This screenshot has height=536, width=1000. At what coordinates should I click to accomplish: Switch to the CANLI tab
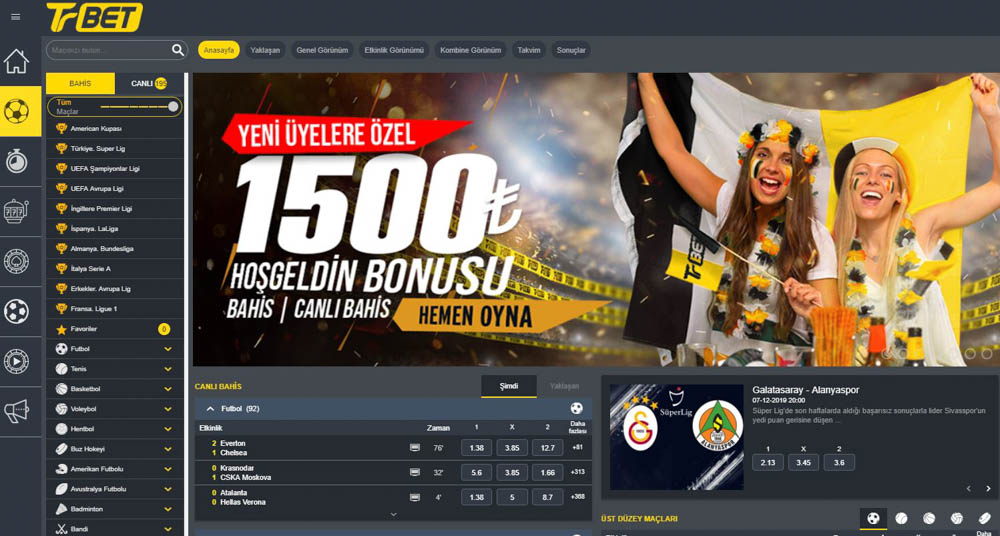coord(148,84)
